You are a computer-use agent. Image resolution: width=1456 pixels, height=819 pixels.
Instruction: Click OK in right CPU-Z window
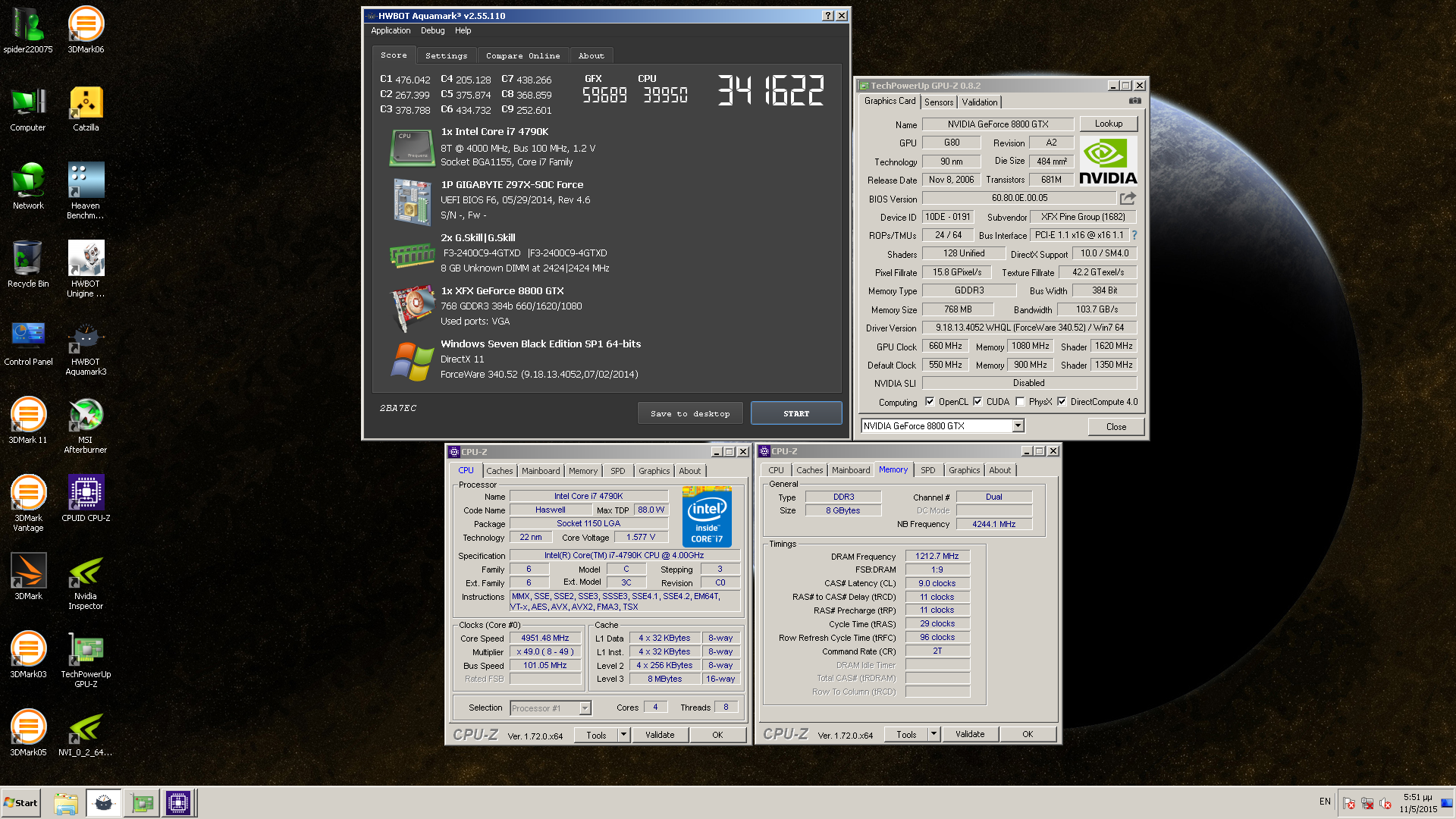tap(1028, 734)
